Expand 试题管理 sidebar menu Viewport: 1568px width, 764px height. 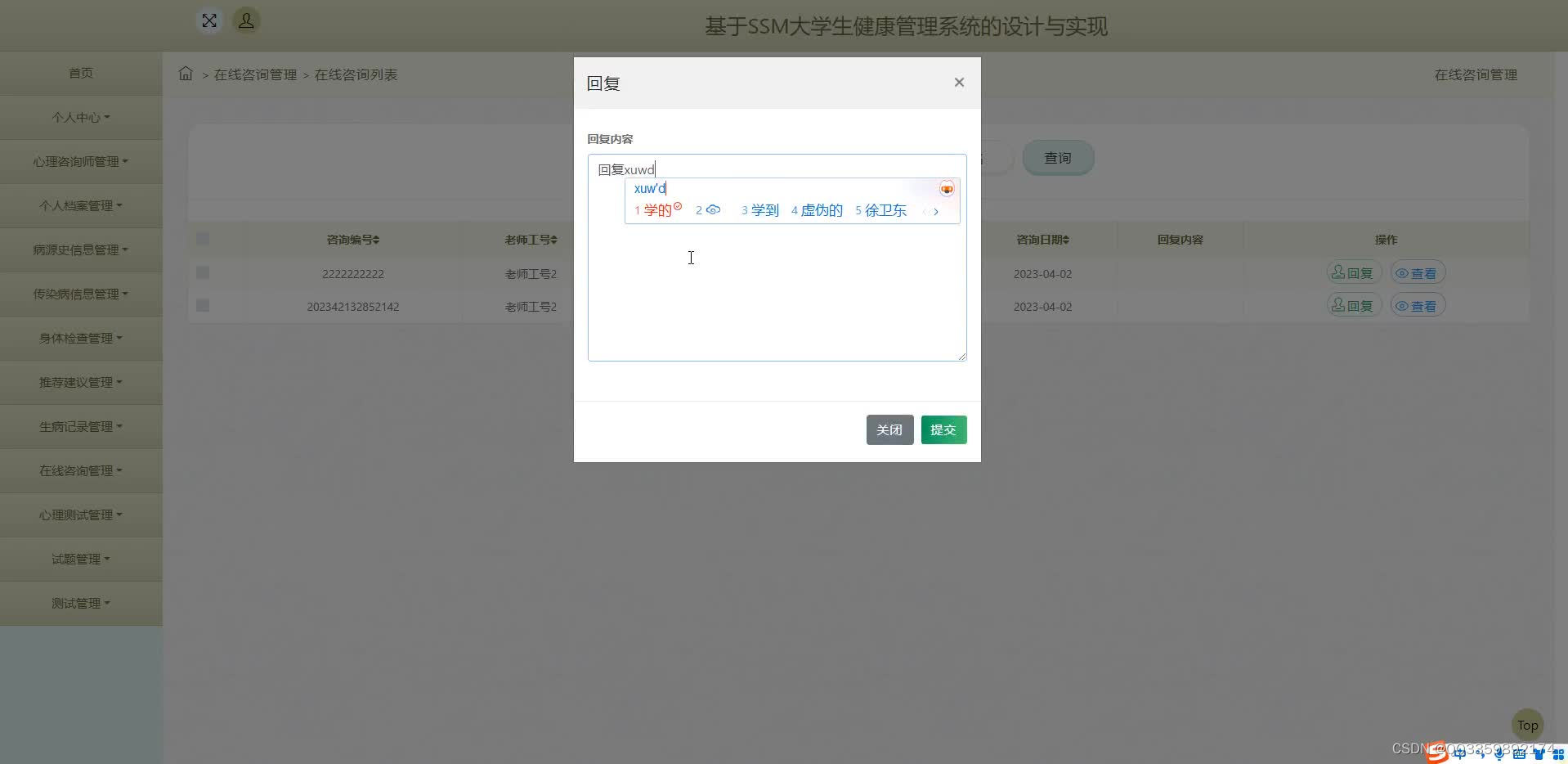[81, 560]
